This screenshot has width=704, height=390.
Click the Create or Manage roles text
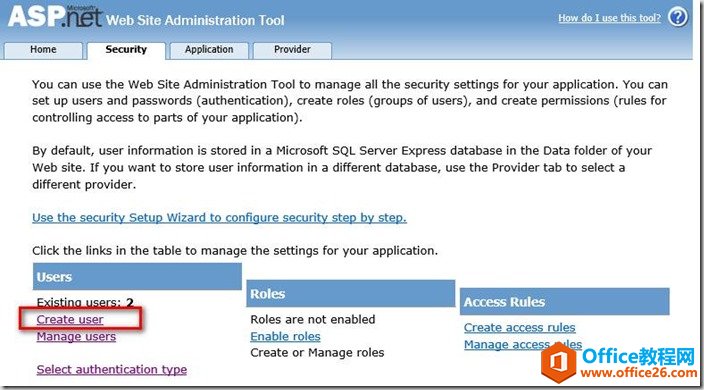point(317,353)
